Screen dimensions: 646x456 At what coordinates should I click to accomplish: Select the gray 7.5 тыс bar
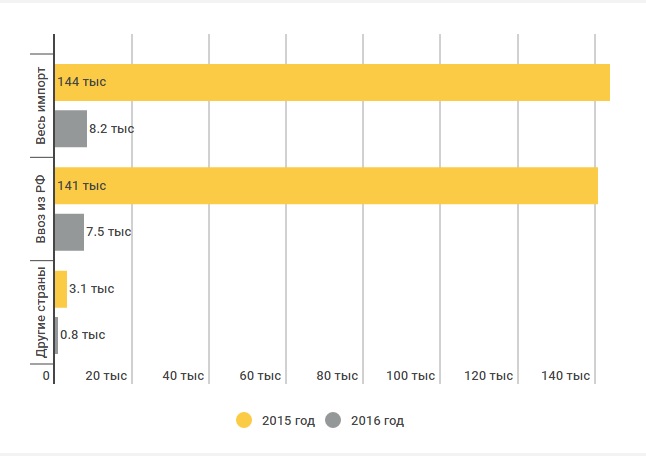[69, 232]
